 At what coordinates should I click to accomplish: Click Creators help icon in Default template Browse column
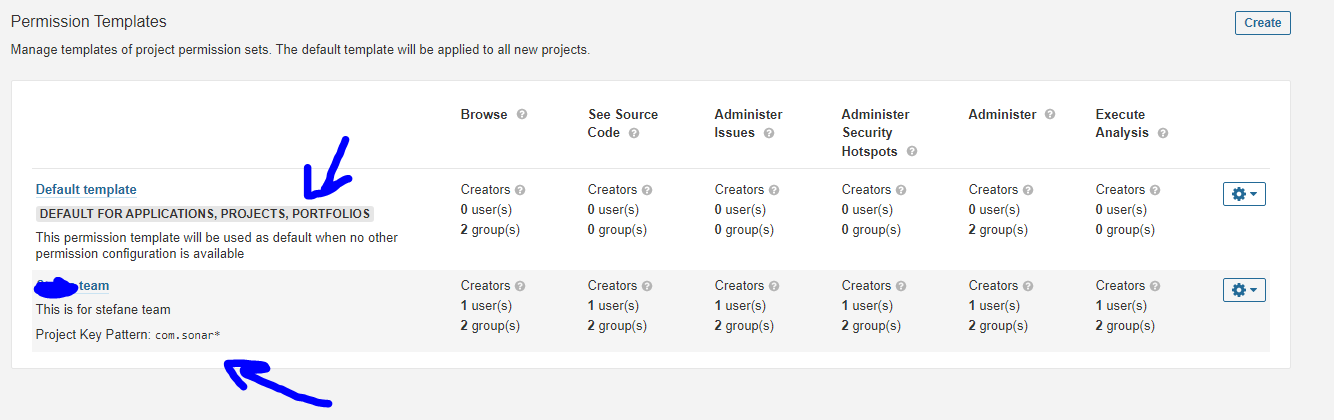click(x=520, y=190)
